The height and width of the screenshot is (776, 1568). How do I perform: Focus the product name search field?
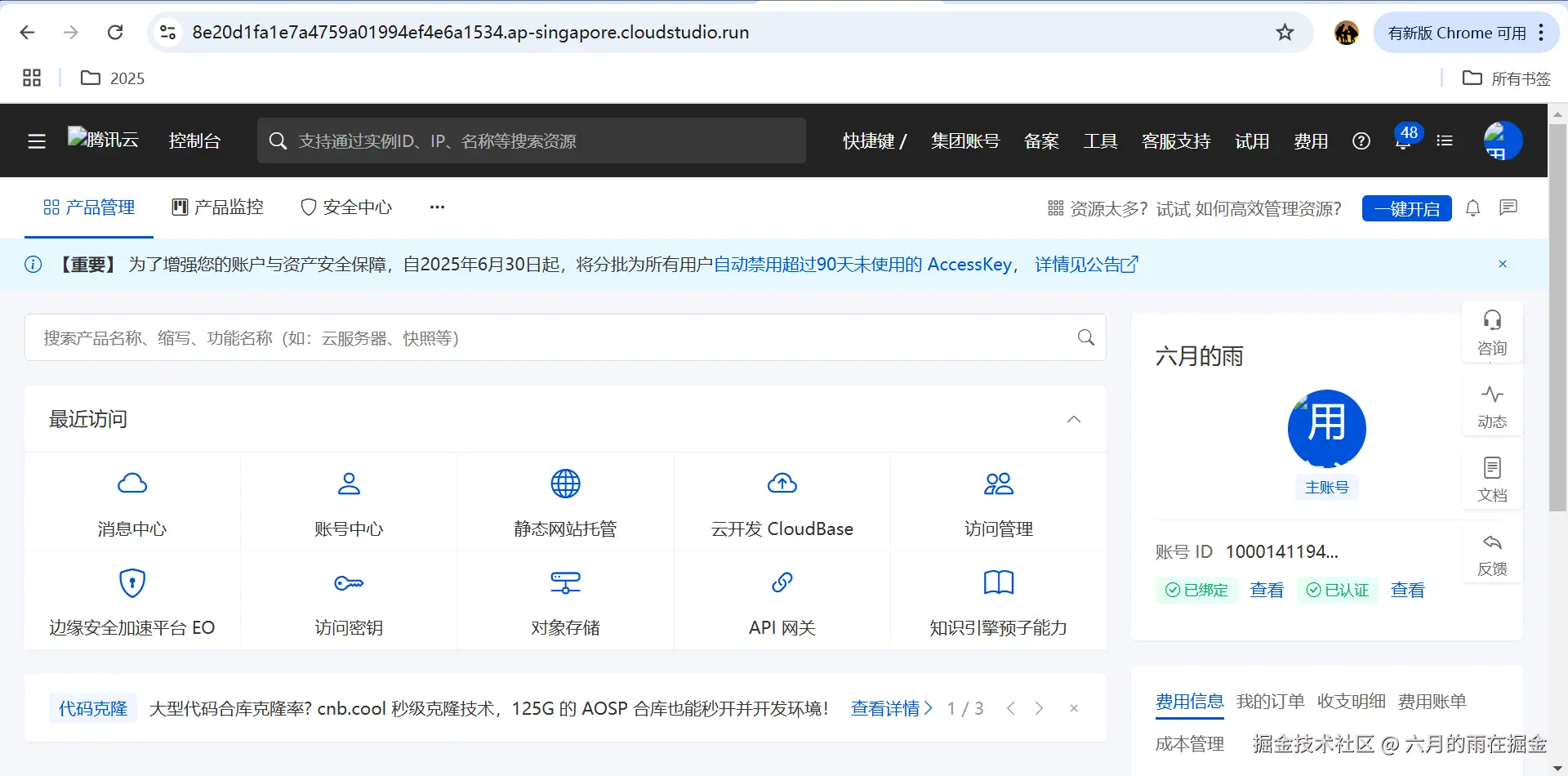click(x=565, y=337)
